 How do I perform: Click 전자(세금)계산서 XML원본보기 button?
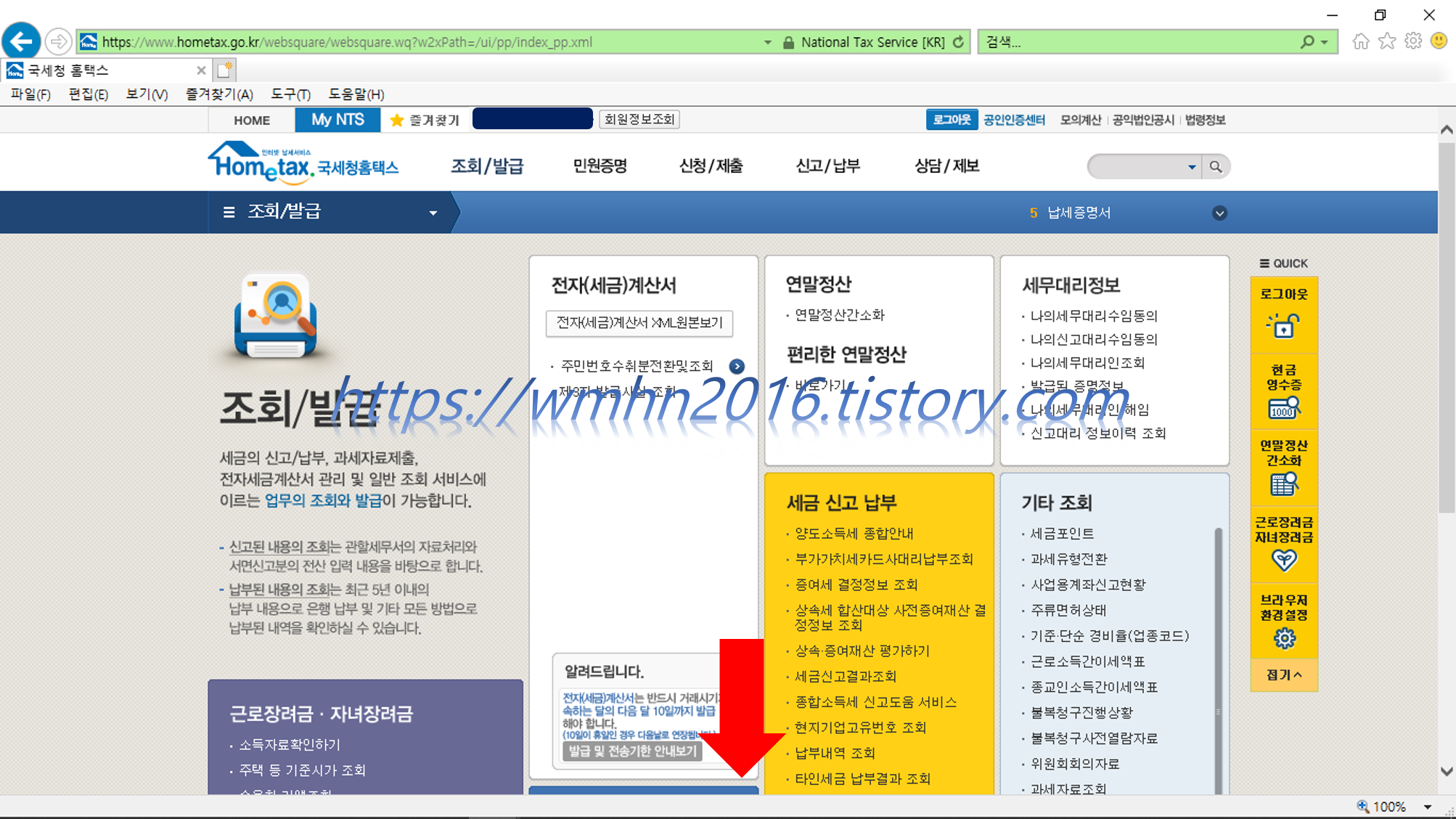[639, 322]
